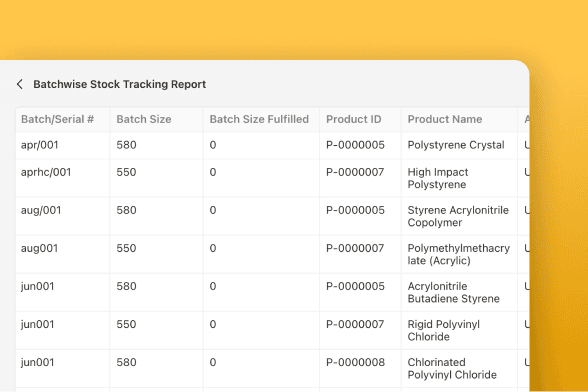Click fulfilled value 0 in aug001 row
Viewport: 588px width, 392px height.
point(213,248)
